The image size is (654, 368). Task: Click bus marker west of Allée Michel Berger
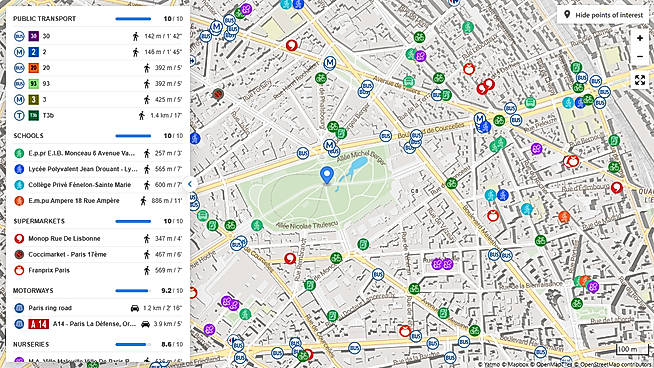point(303,154)
